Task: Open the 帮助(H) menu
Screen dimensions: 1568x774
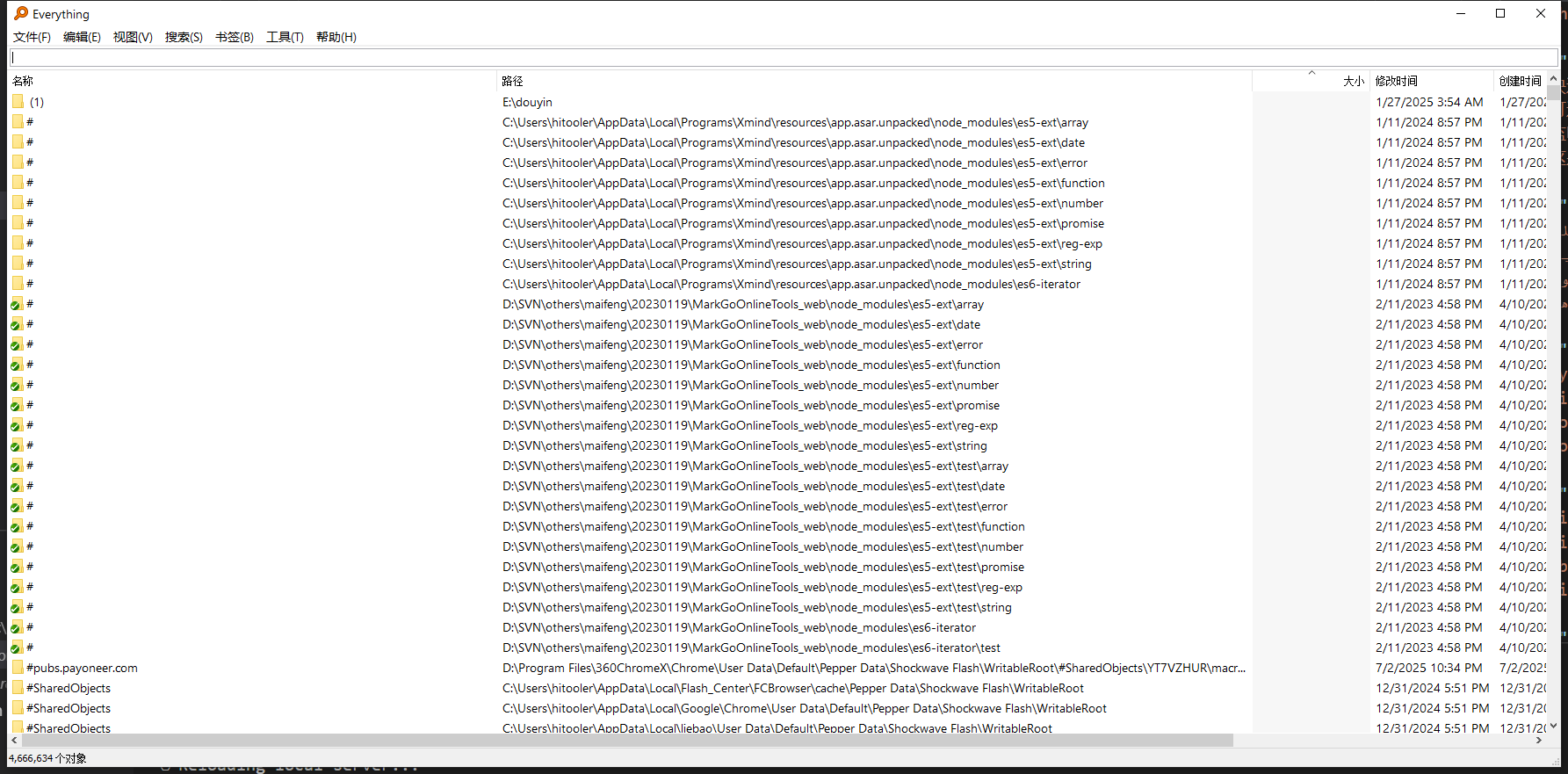Action: click(336, 37)
